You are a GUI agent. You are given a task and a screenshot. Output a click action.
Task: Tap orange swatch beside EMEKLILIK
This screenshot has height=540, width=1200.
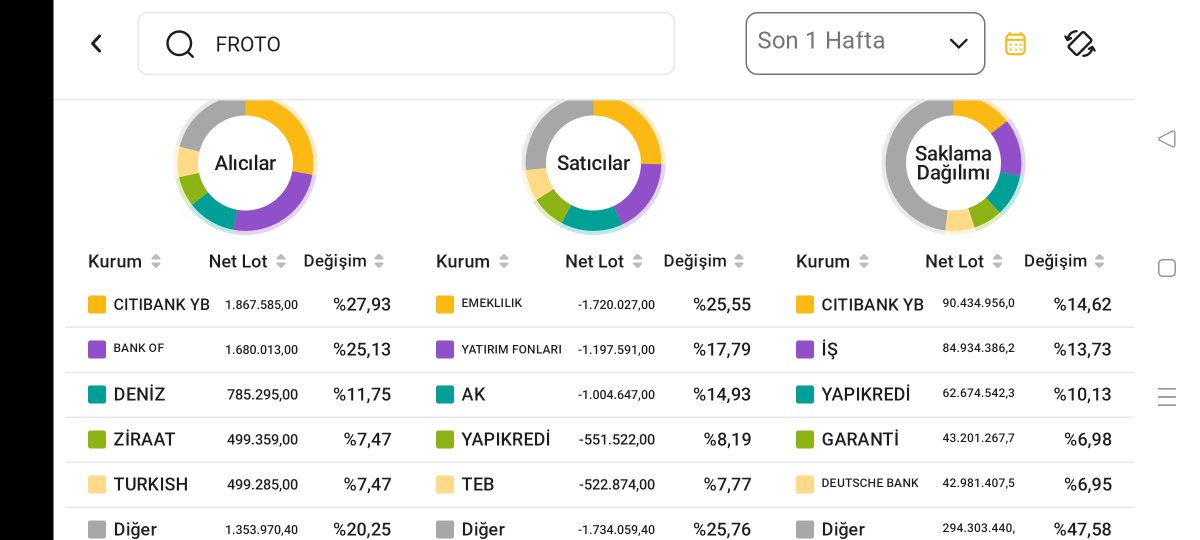tap(445, 304)
